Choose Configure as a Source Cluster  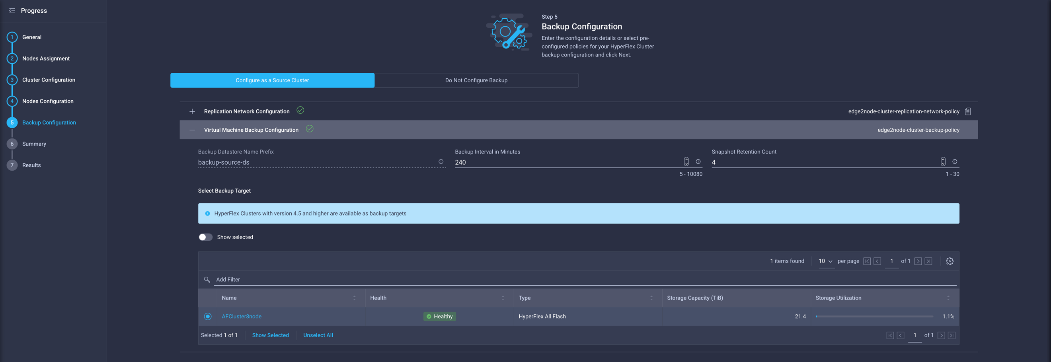[x=272, y=80]
